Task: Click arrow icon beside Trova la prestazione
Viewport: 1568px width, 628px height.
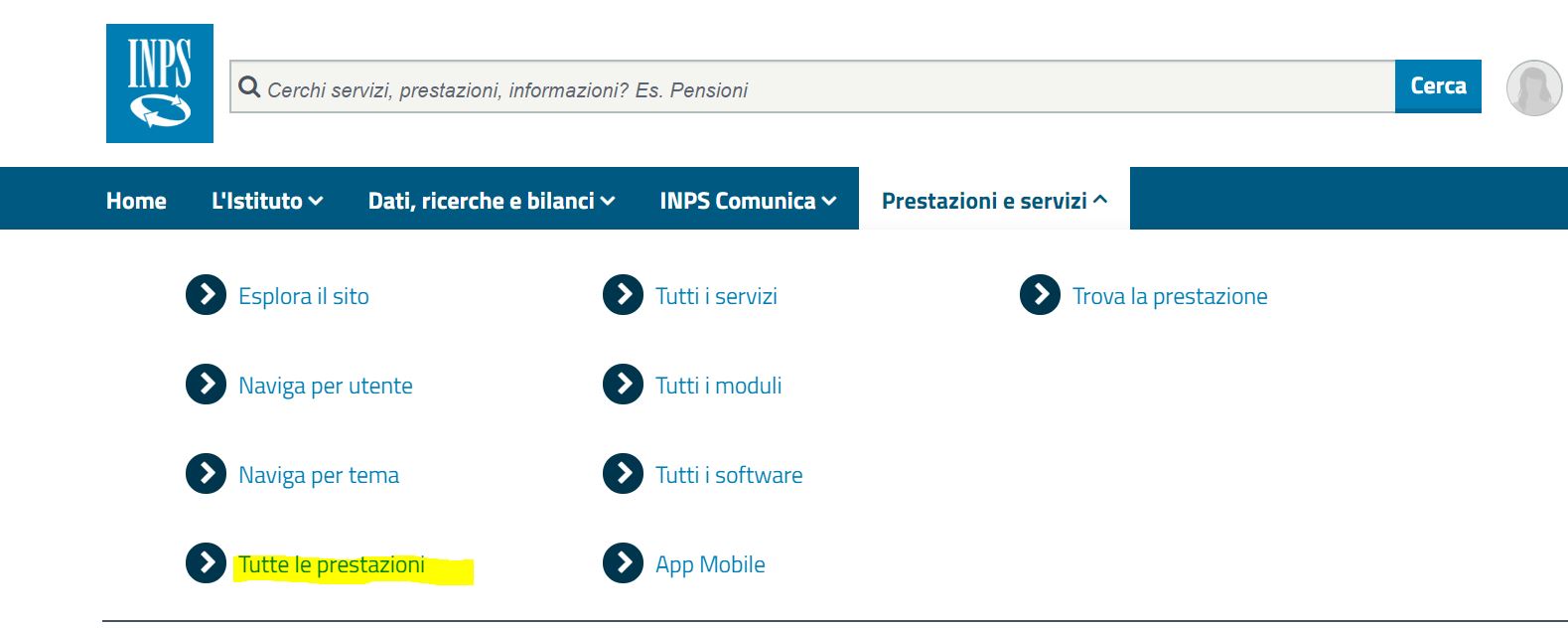Action: coord(1040,295)
